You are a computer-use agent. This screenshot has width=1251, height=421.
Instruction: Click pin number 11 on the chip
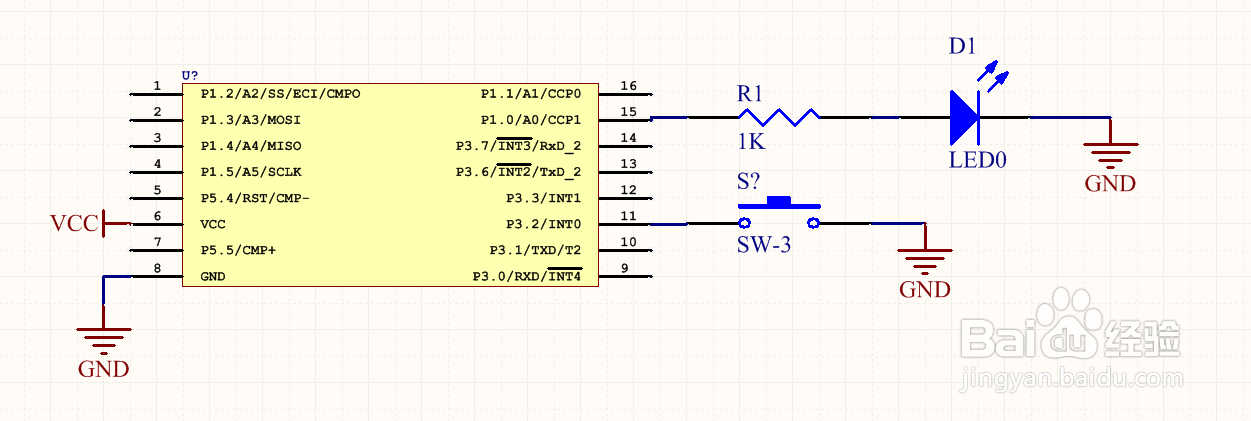(x=628, y=216)
